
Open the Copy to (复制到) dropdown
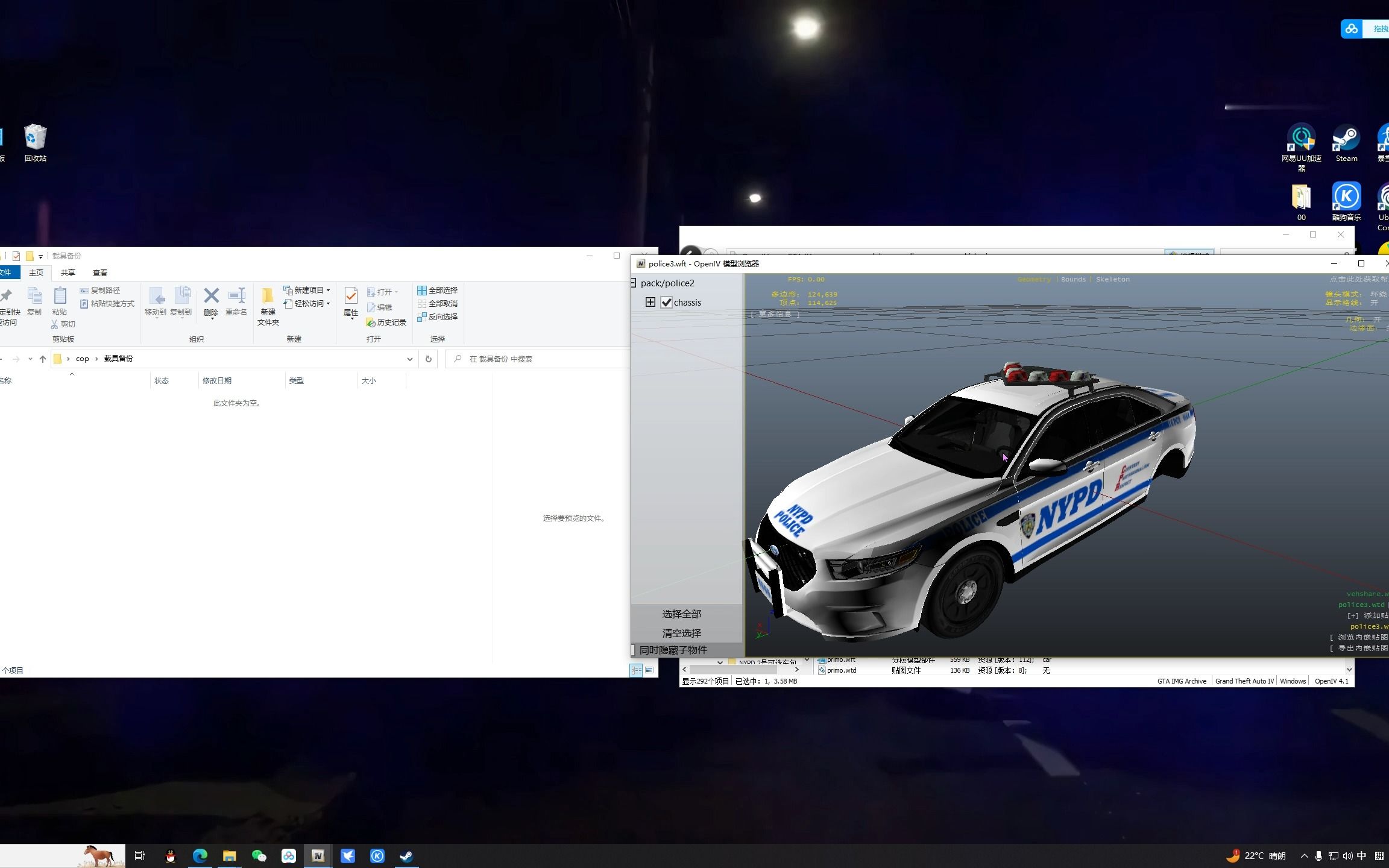coord(181,318)
